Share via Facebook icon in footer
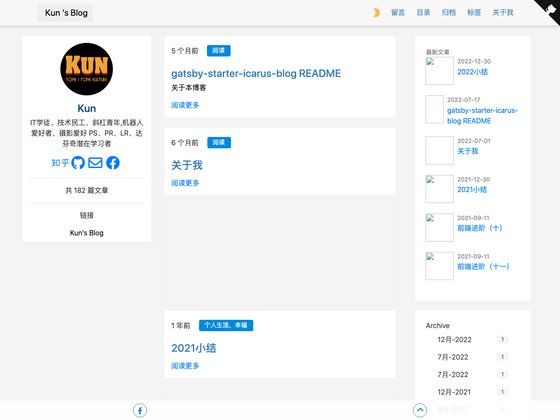560x420 pixels. pyautogui.click(x=140, y=410)
